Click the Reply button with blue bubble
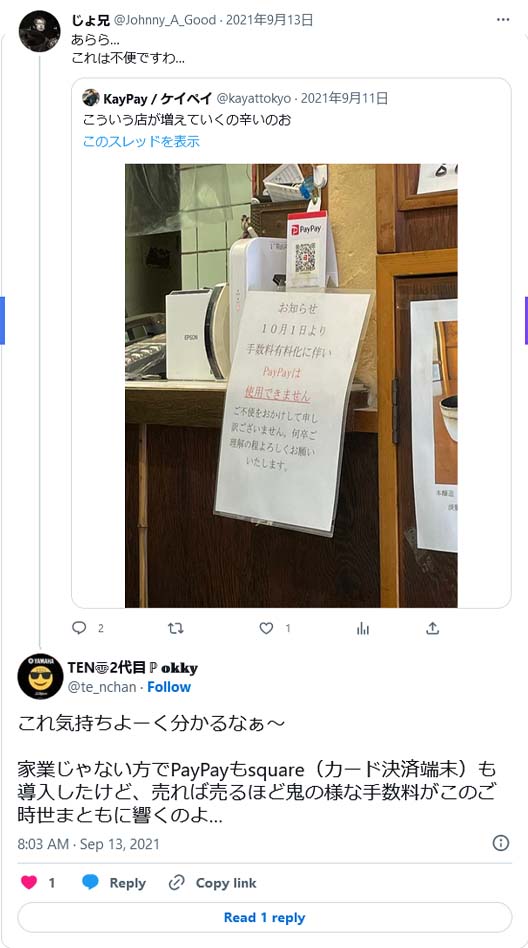The image size is (528, 948). (x=114, y=883)
